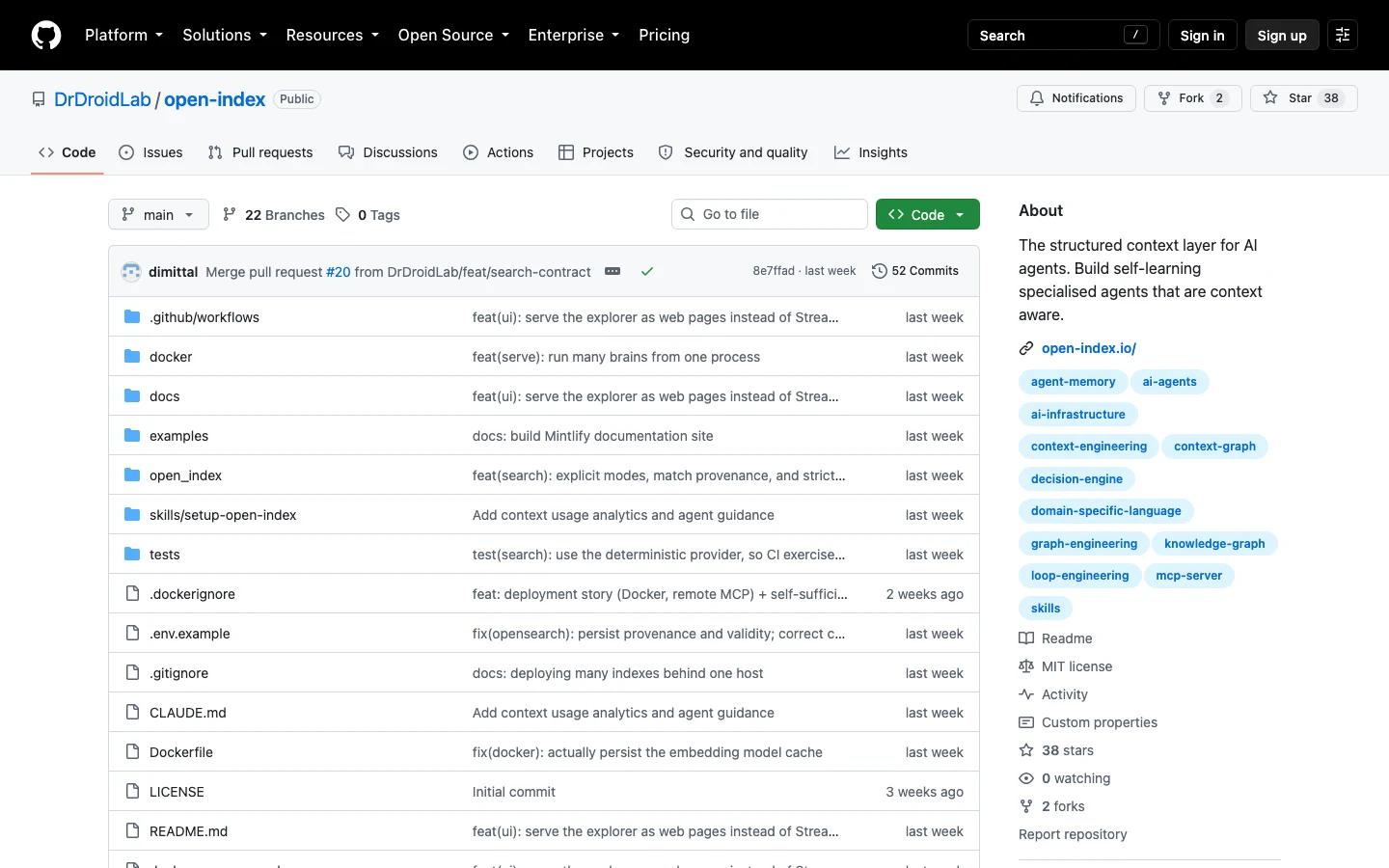1389x868 pixels.
Task: Click the .github/workflows folder icon
Action: (132, 316)
